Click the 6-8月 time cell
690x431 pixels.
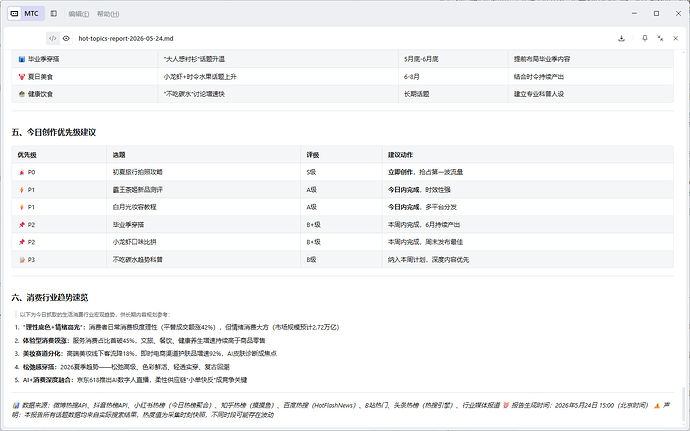point(453,77)
